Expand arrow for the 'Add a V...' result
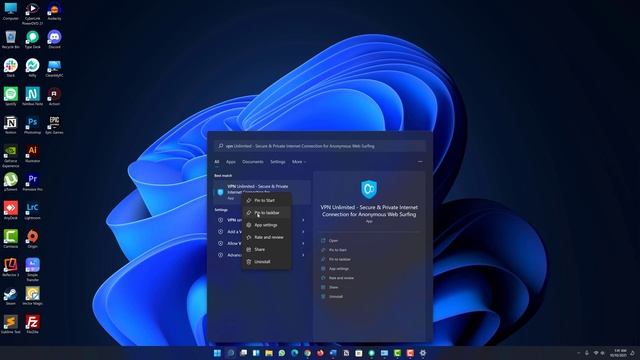 303,232
